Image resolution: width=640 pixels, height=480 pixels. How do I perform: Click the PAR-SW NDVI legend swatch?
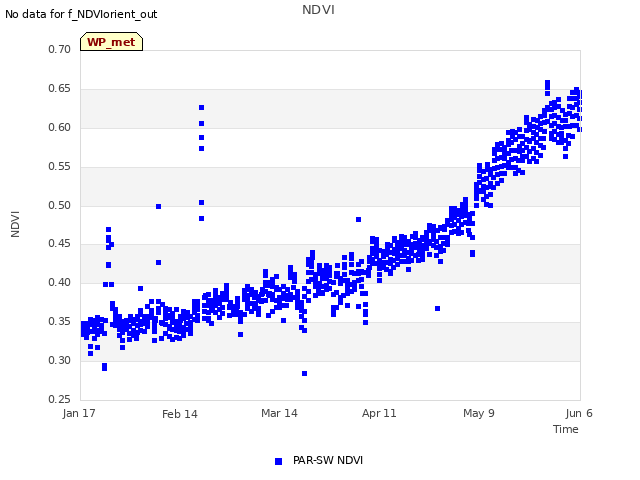click(278, 461)
